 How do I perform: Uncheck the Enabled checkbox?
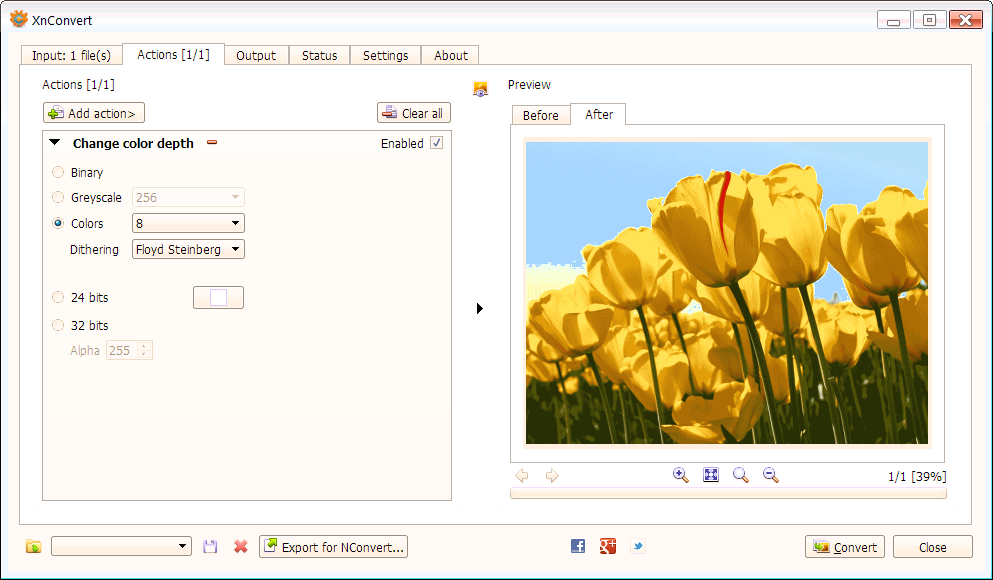(x=436, y=142)
